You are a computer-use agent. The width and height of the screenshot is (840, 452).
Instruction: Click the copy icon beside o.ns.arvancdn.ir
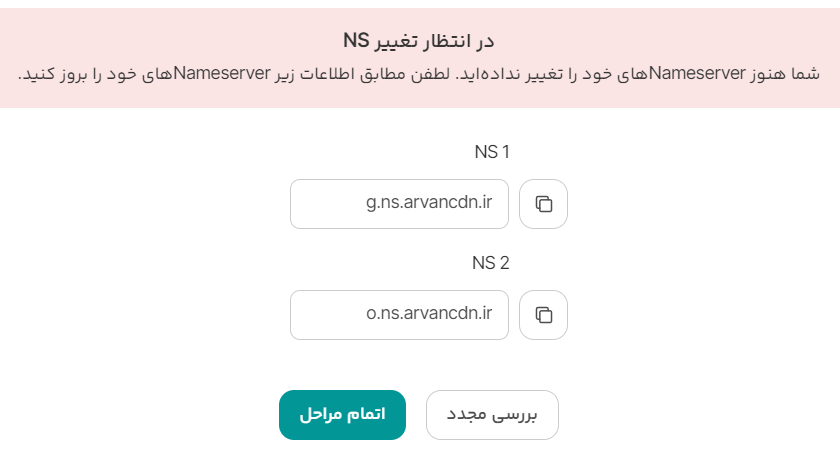(544, 315)
